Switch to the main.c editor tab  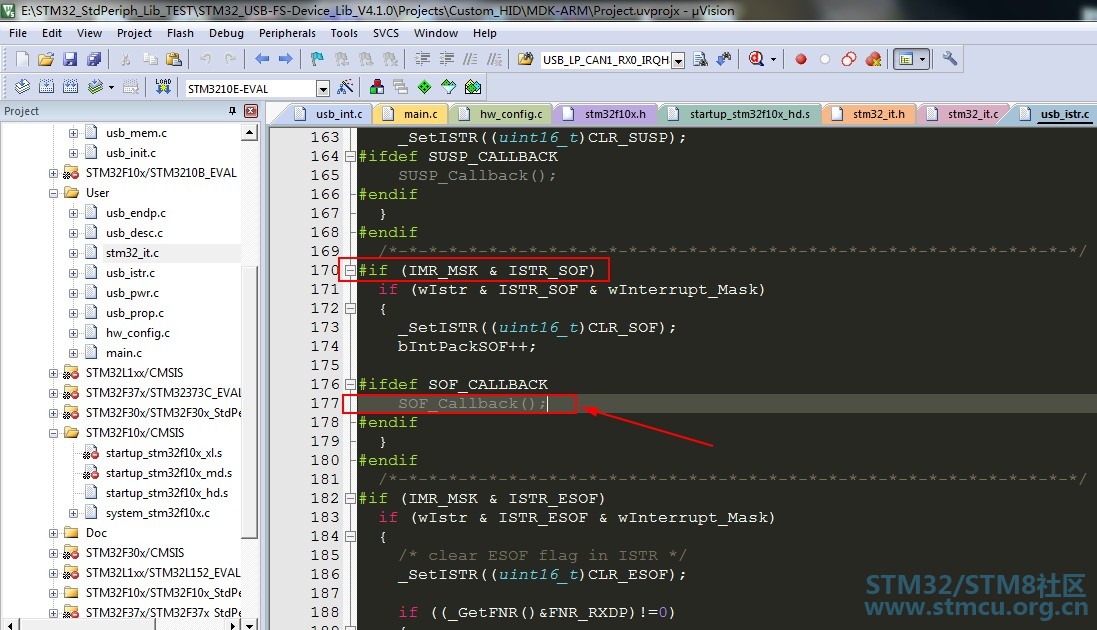[x=411, y=114]
